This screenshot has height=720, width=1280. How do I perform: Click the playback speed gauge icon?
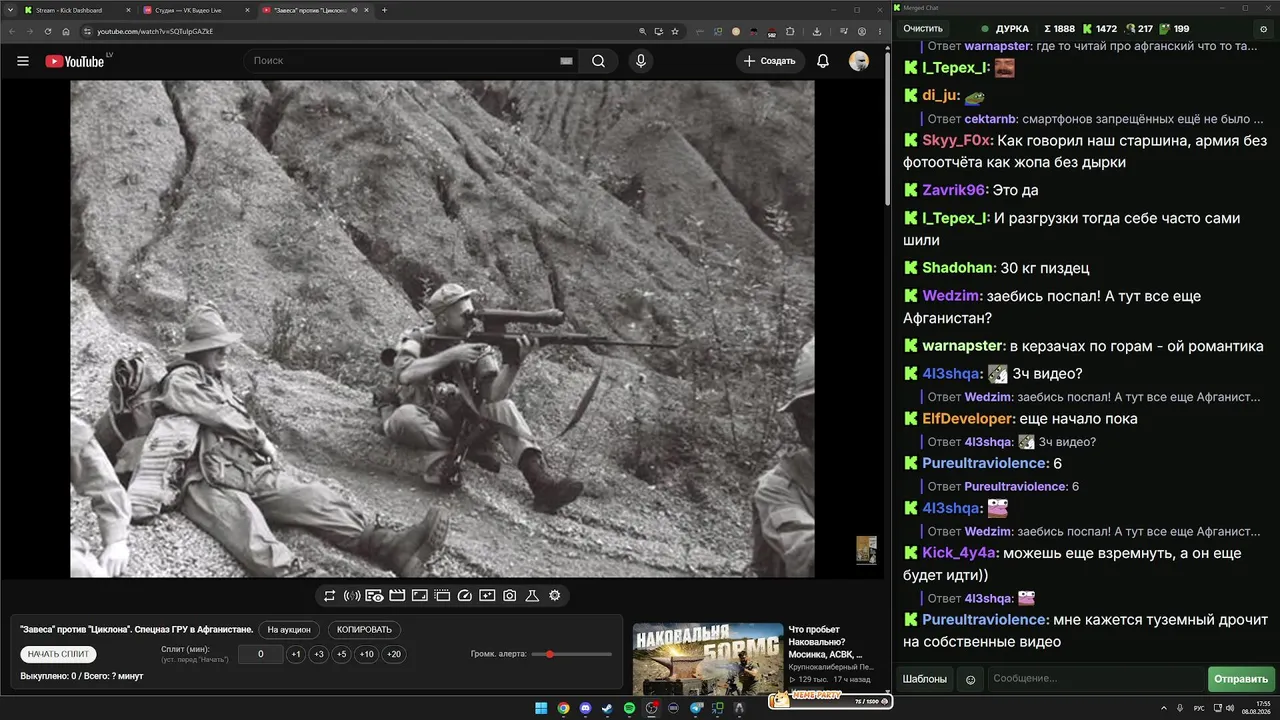464,596
